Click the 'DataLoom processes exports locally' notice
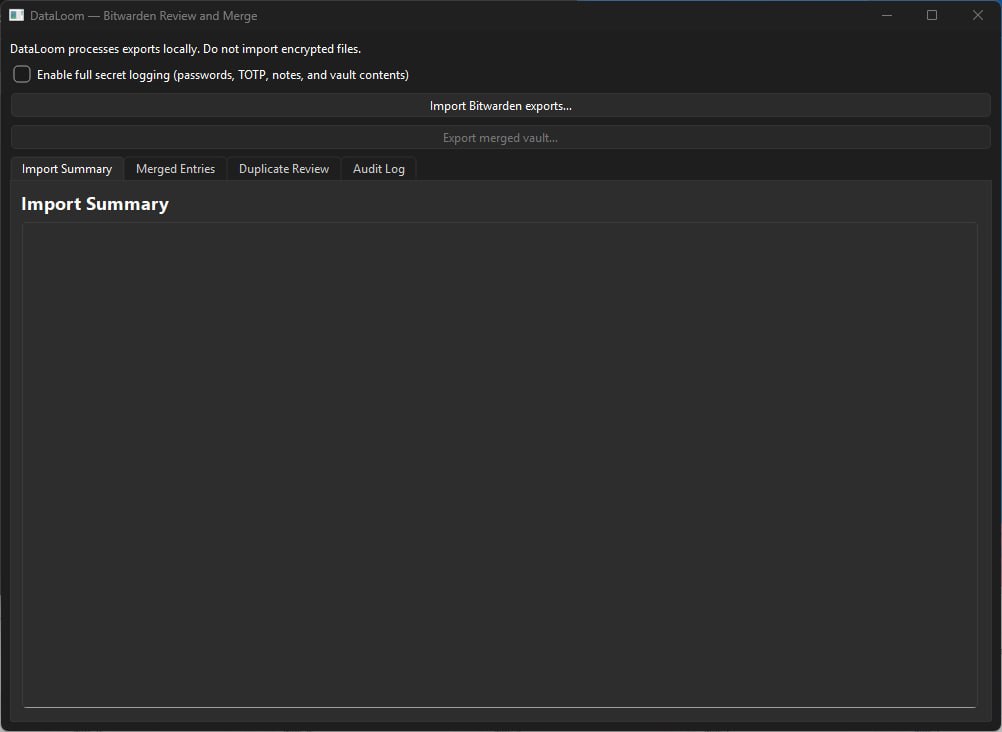The height and width of the screenshot is (732, 1002). (x=185, y=49)
